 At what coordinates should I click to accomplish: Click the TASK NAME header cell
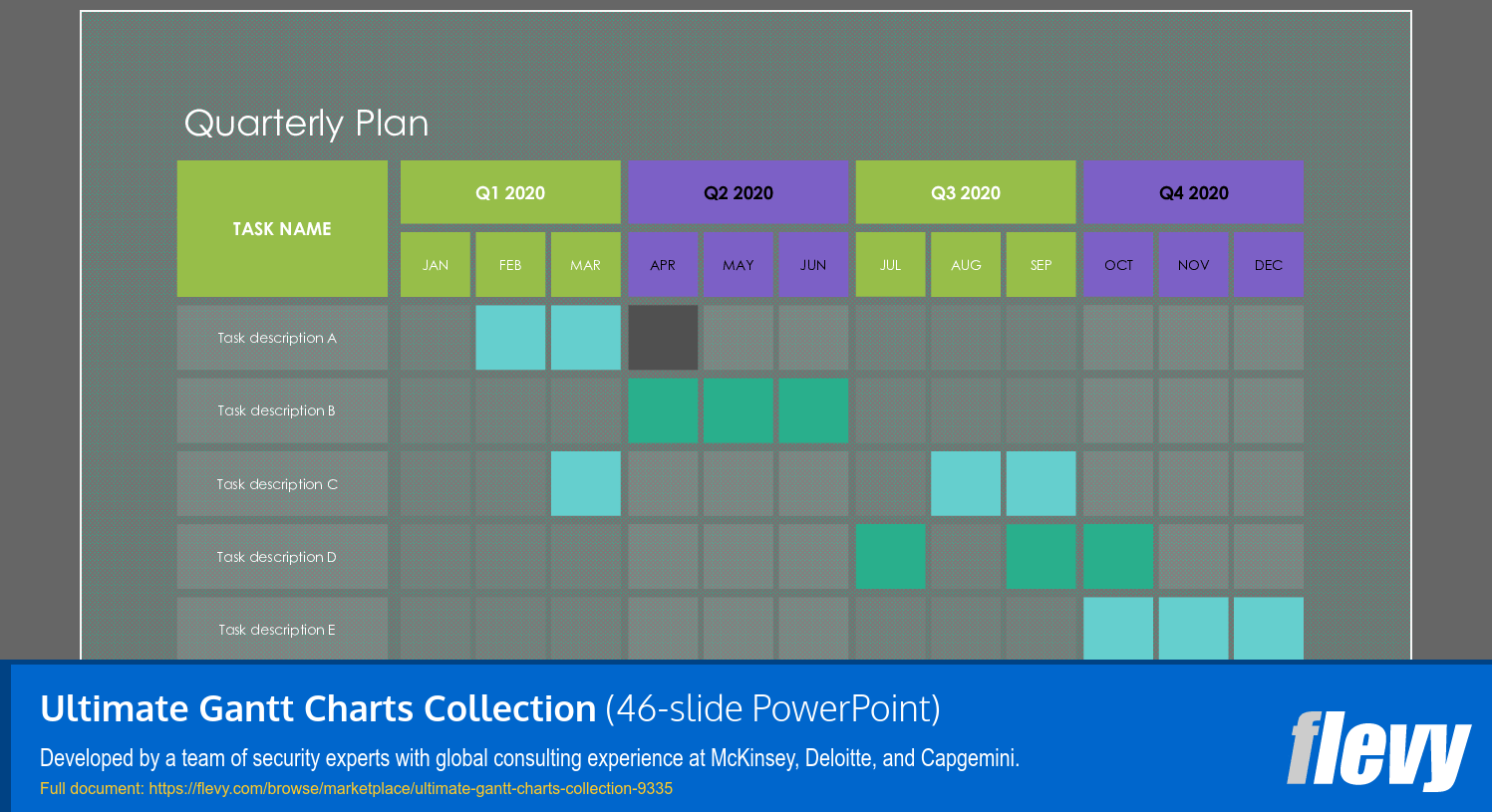[282, 228]
